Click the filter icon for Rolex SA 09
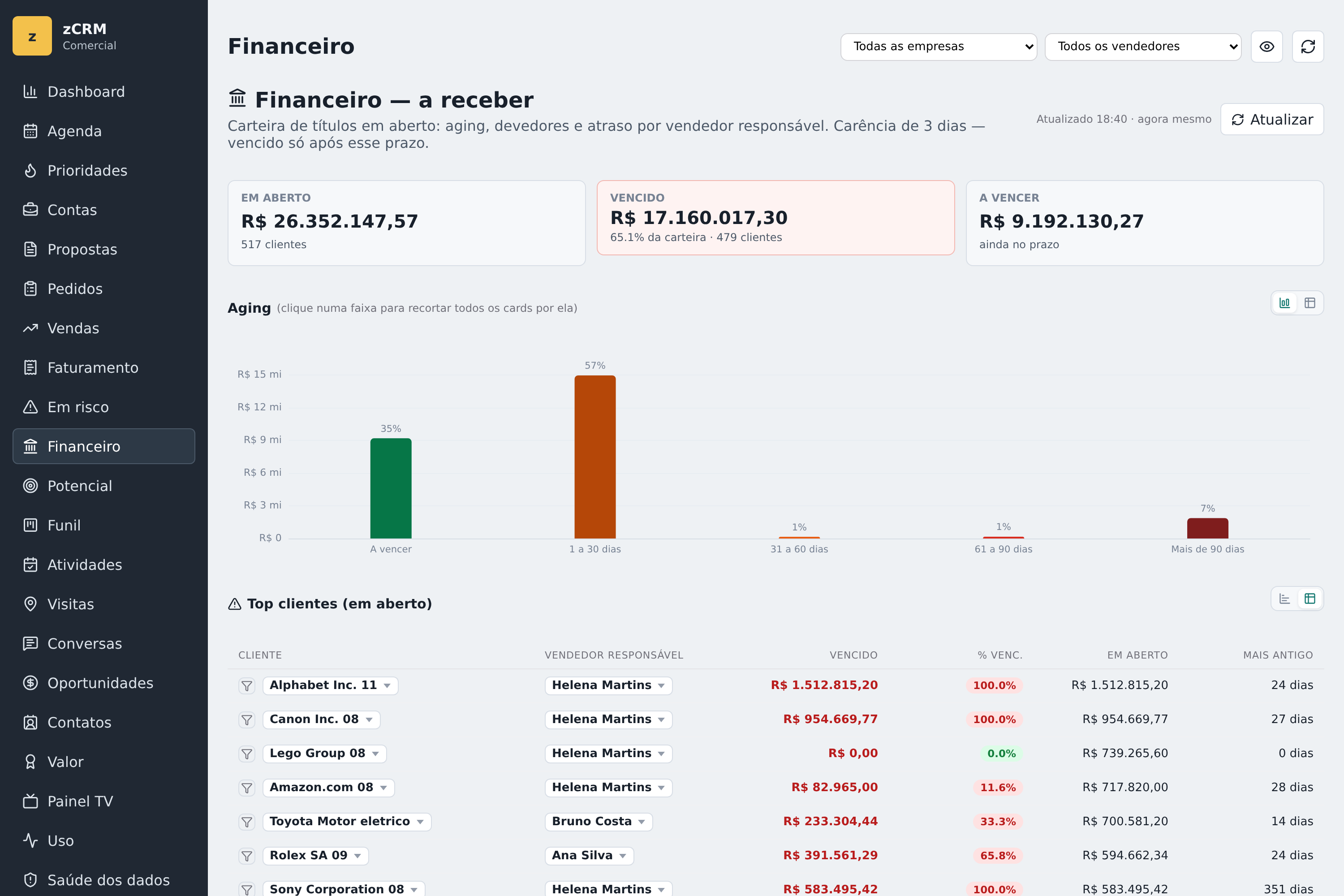 coord(247,856)
